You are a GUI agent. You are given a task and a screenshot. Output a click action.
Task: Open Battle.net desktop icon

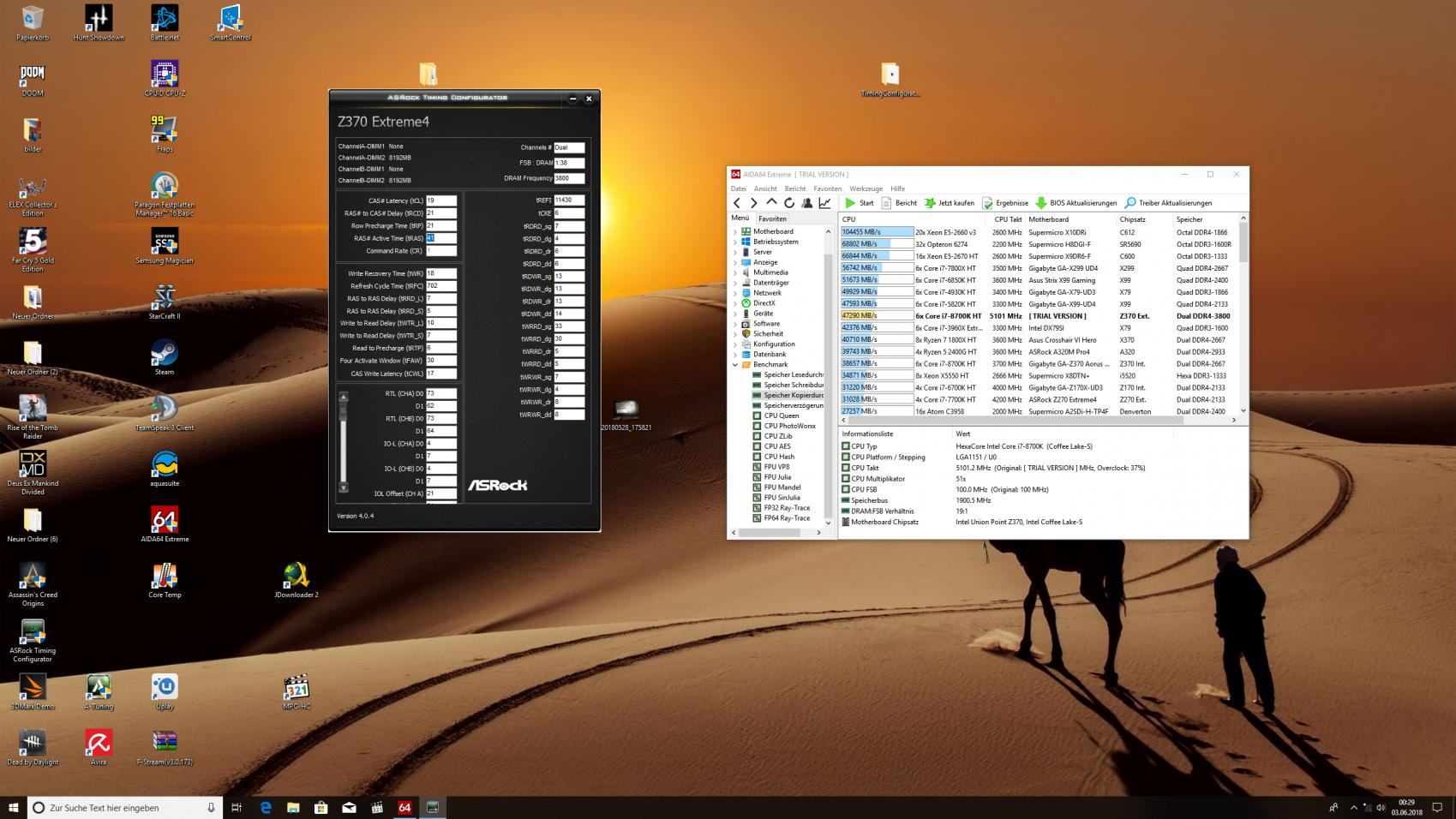click(165, 22)
